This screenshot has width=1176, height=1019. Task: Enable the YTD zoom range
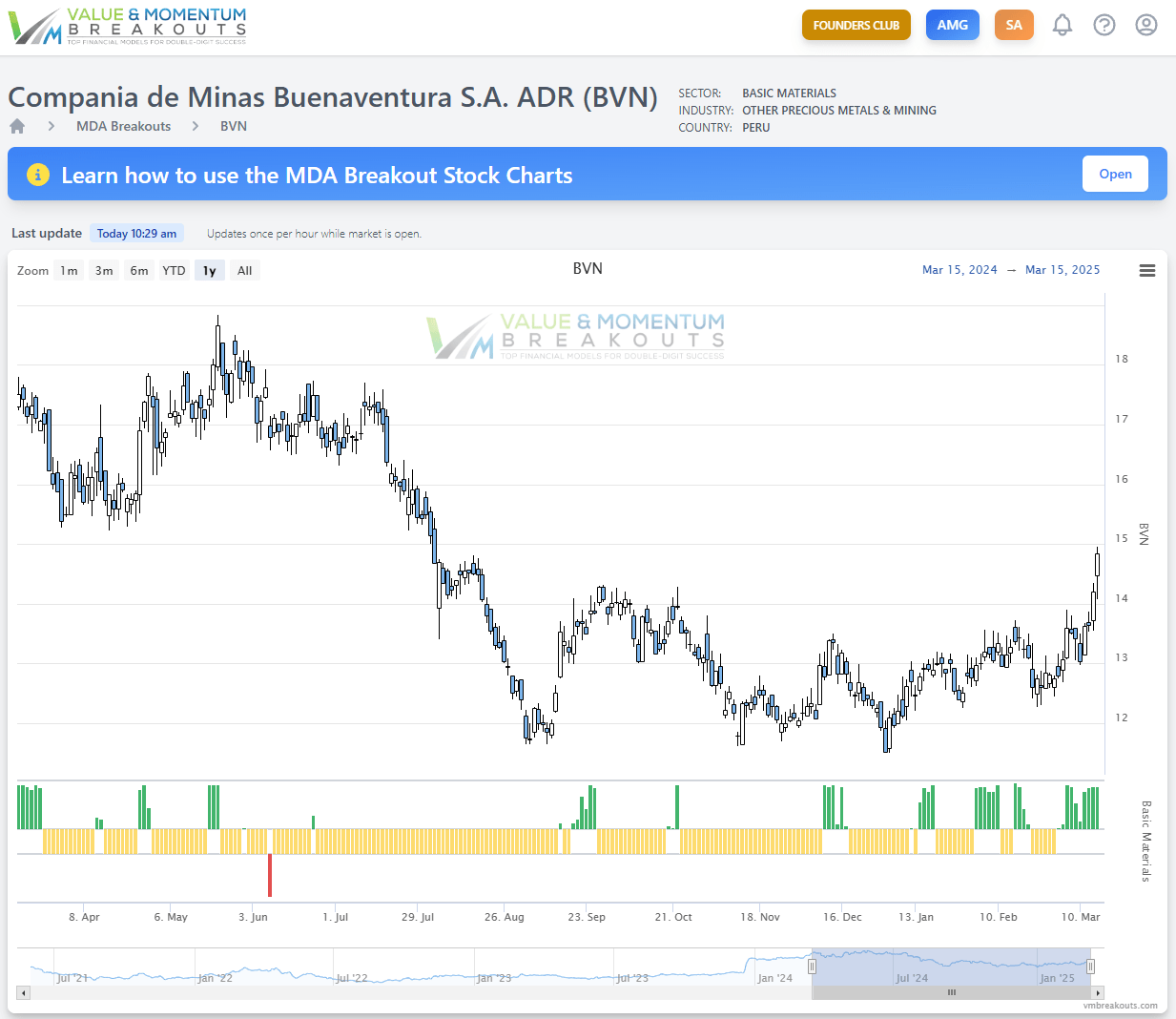pyautogui.click(x=174, y=270)
